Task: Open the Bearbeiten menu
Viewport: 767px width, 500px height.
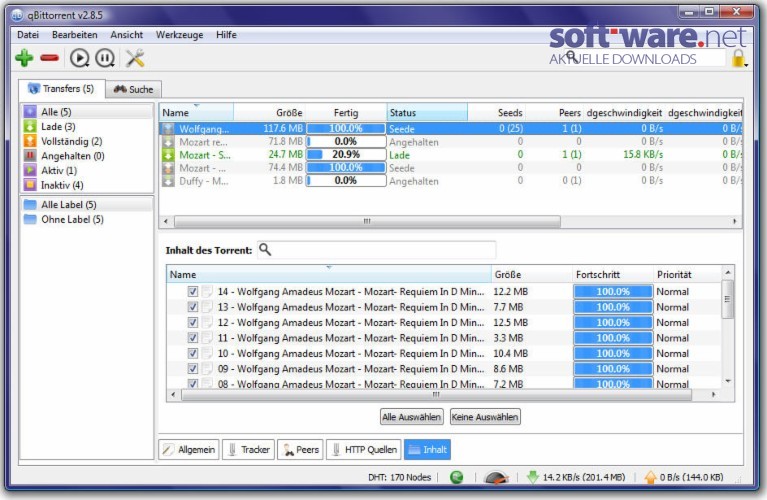Action: tap(74, 35)
